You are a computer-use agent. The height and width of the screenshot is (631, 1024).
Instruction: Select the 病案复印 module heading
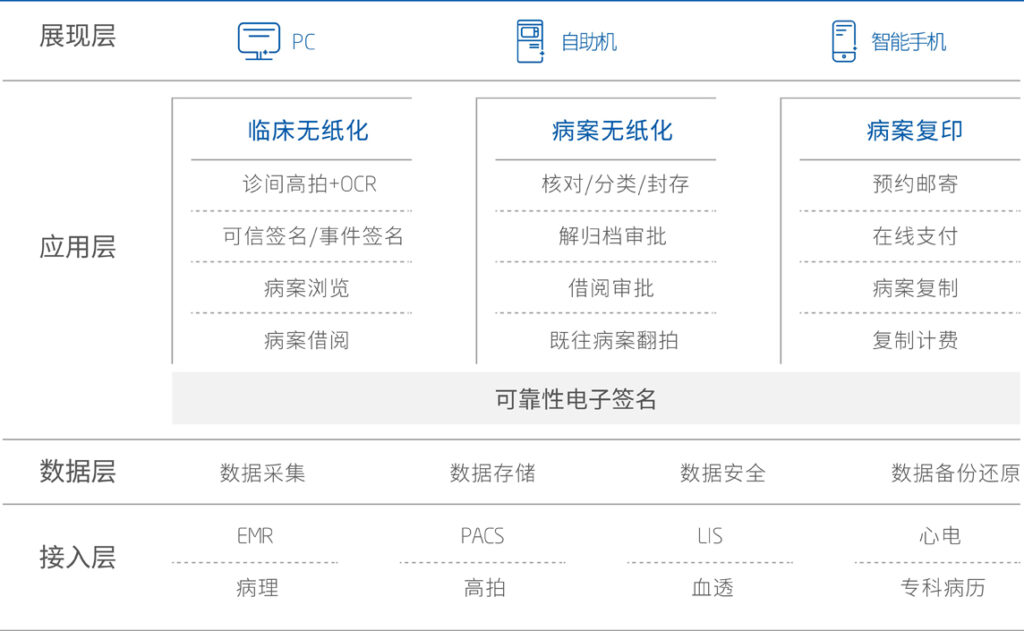pyautogui.click(x=914, y=131)
